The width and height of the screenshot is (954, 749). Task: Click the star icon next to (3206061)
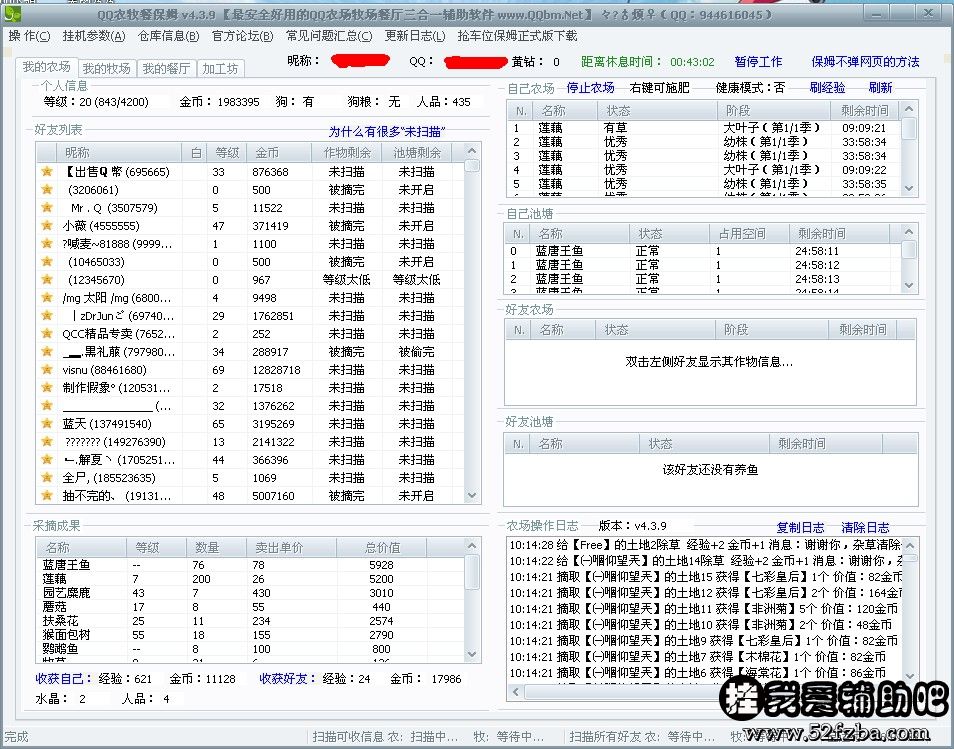coord(47,189)
